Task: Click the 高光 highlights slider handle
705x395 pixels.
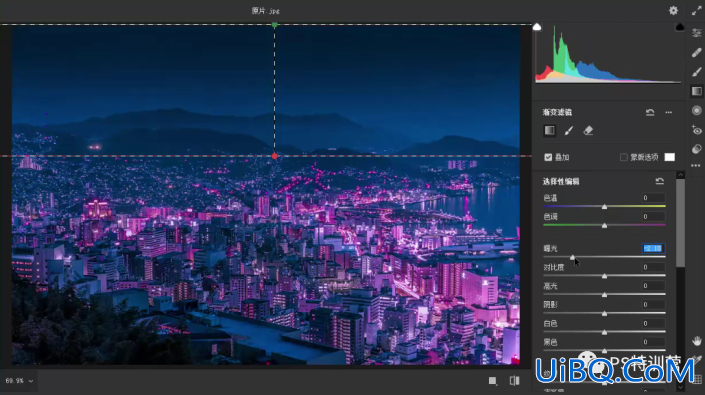Action: point(604,295)
